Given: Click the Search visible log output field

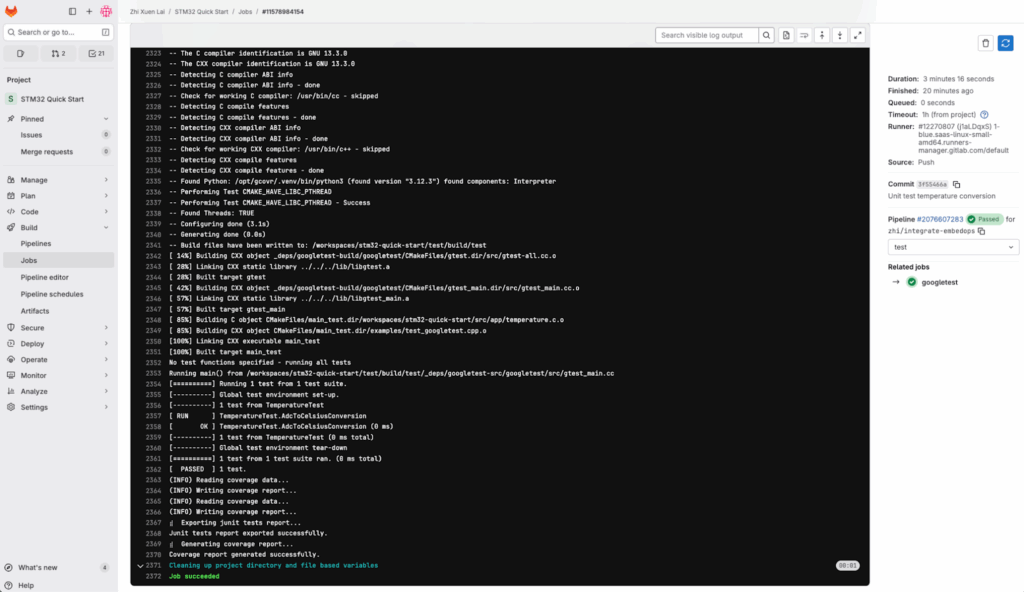Looking at the screenshot, I should [707, 35].
